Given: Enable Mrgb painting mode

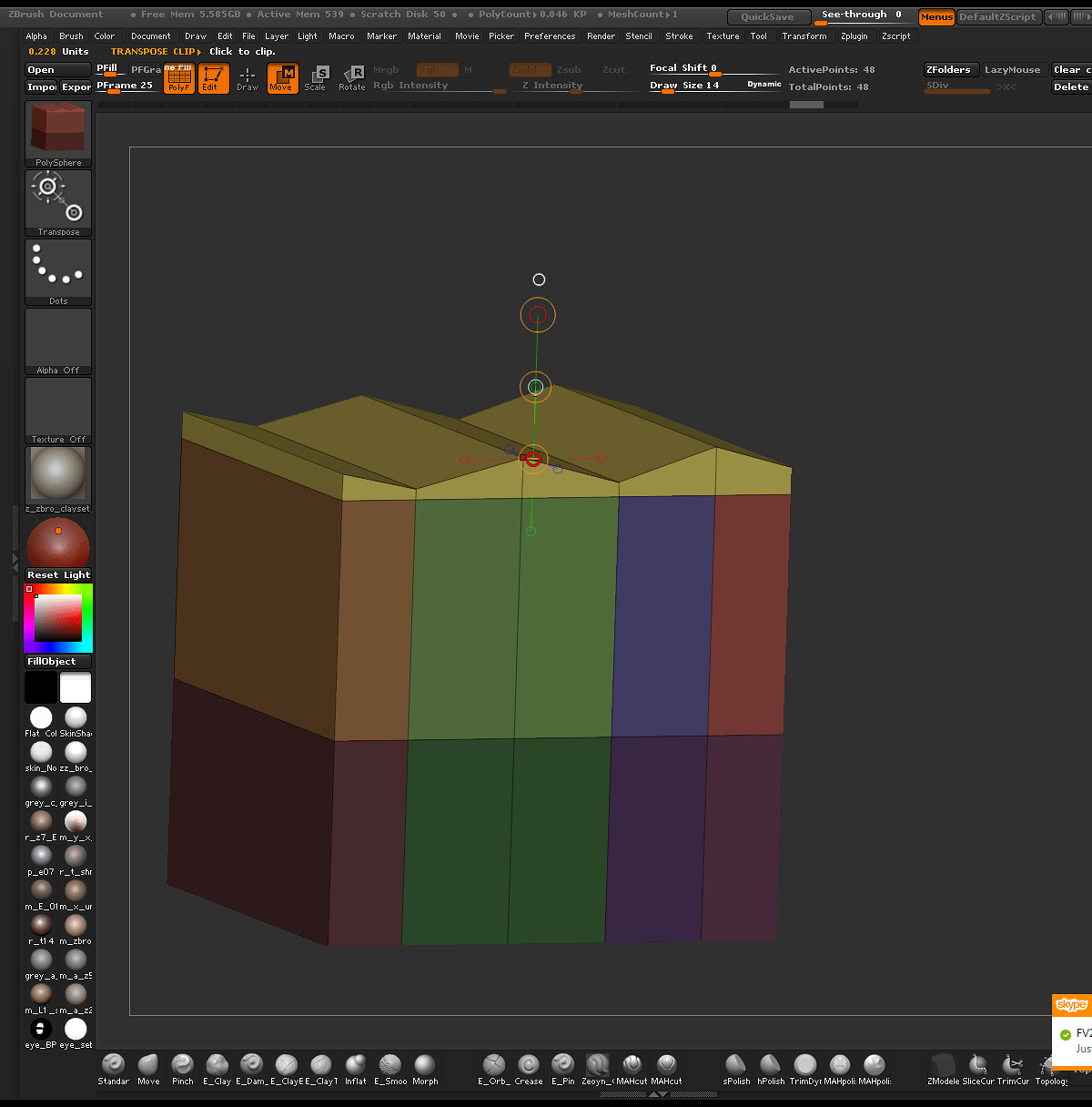Looking at the screenshot, I should [386, 70].
